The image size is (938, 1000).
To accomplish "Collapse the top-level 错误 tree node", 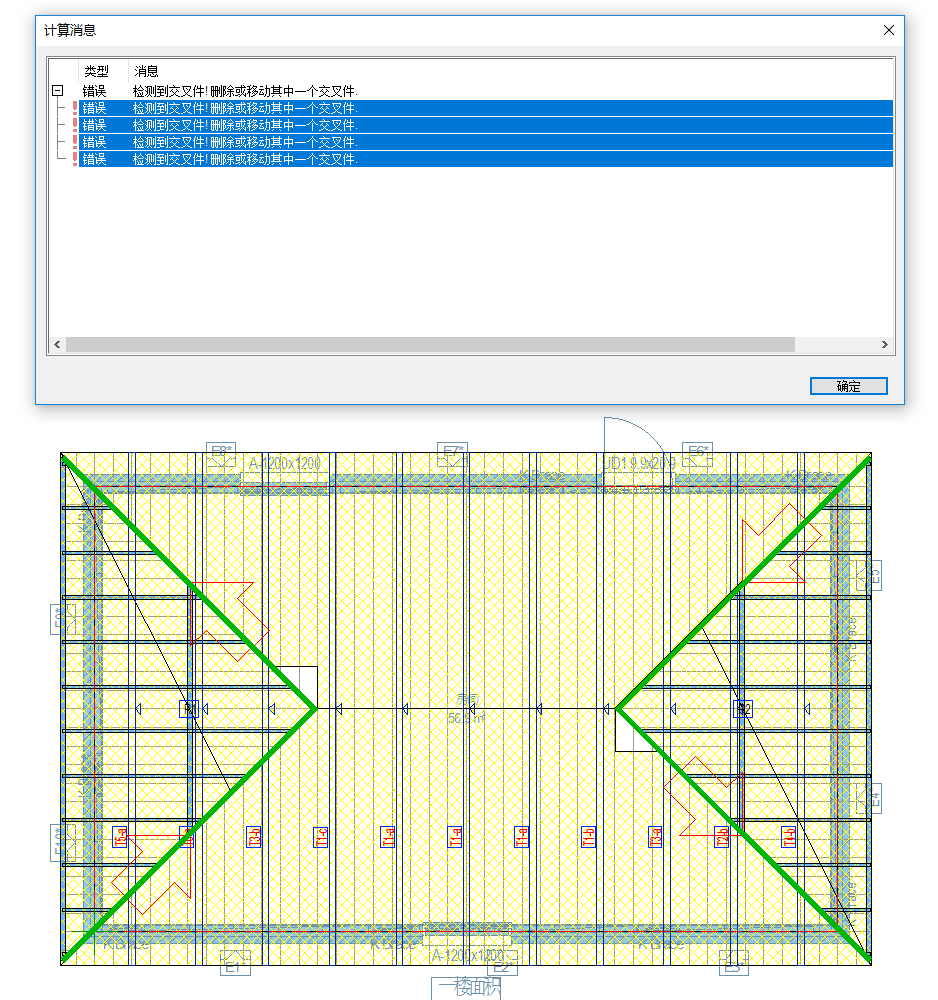I will pos(57,91).
